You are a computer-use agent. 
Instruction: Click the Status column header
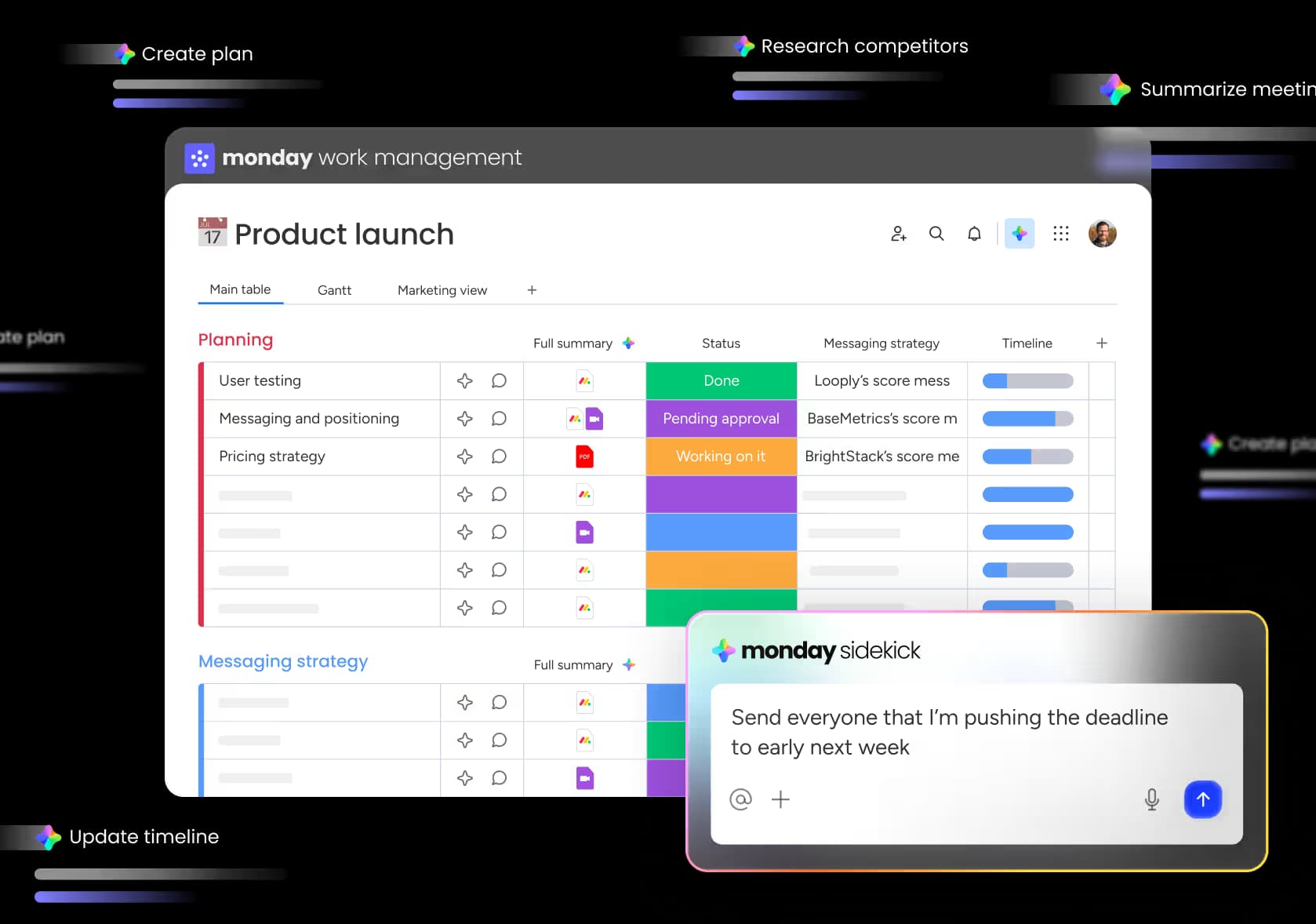pyautogui.click(x=721, y=344)
